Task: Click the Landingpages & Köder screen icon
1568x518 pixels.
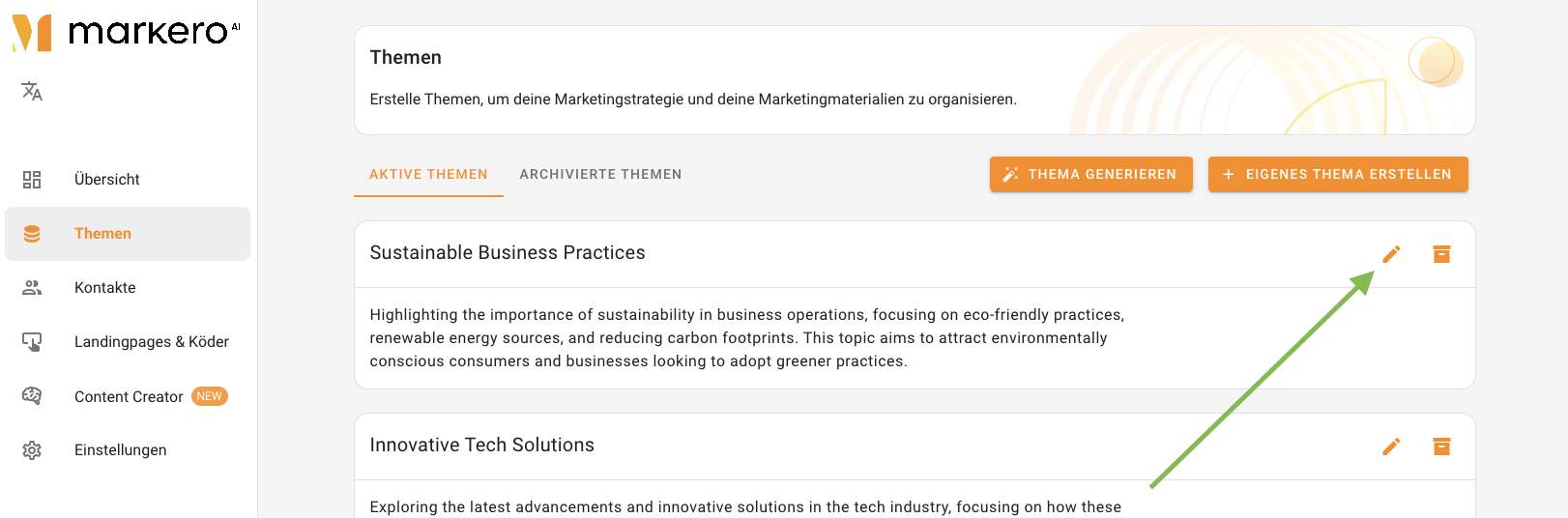Action: [x=32, y=342]
